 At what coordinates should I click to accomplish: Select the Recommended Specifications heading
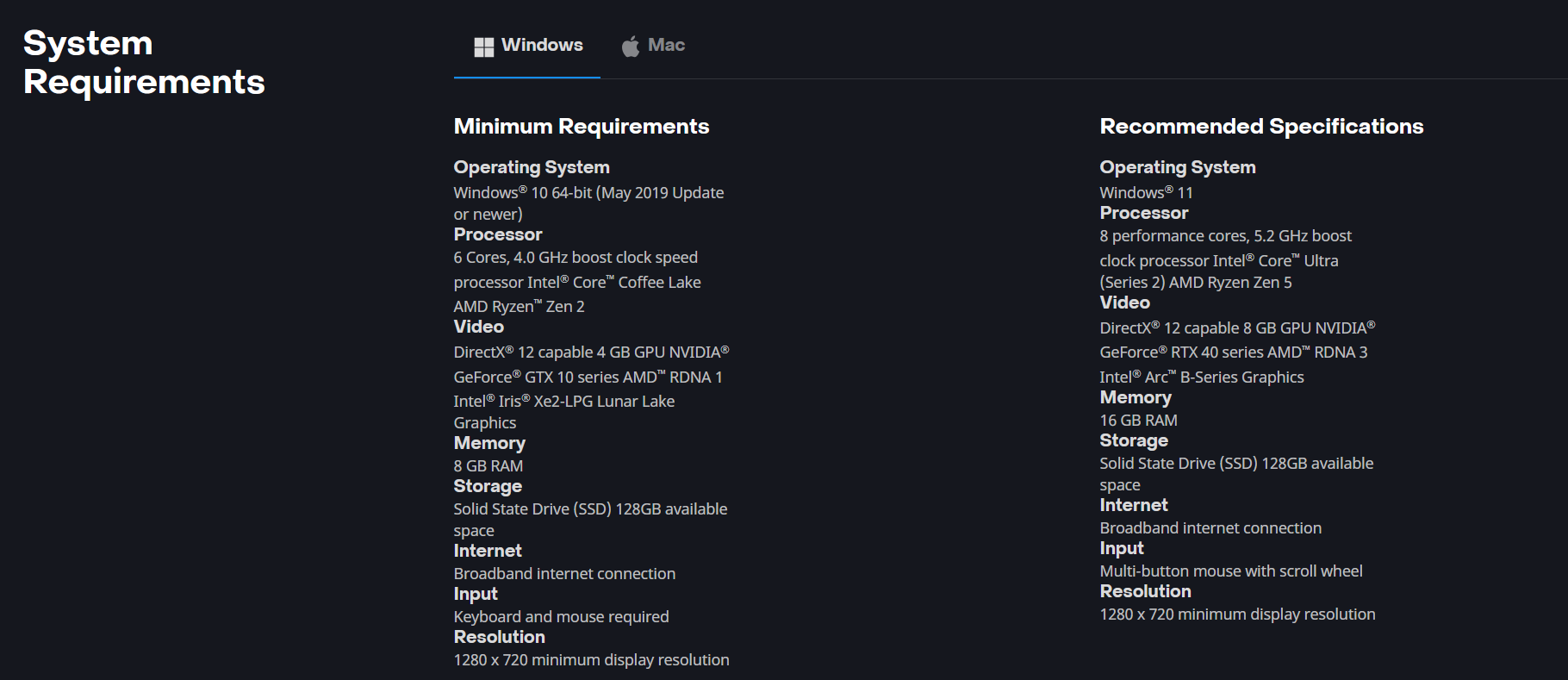1261,127
